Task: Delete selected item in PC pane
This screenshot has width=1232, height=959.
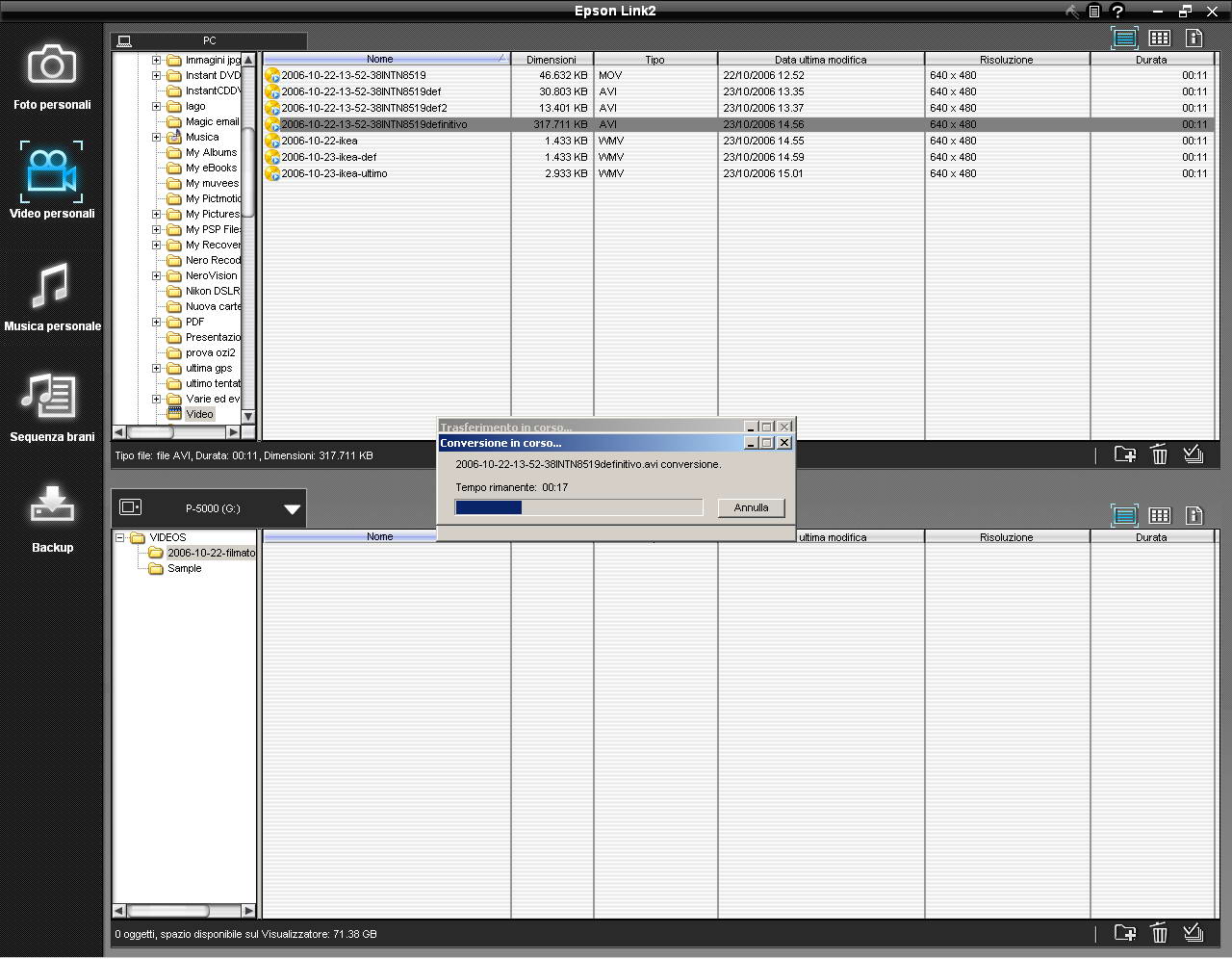Action: pyautogui.click(x=1160, y=454)
